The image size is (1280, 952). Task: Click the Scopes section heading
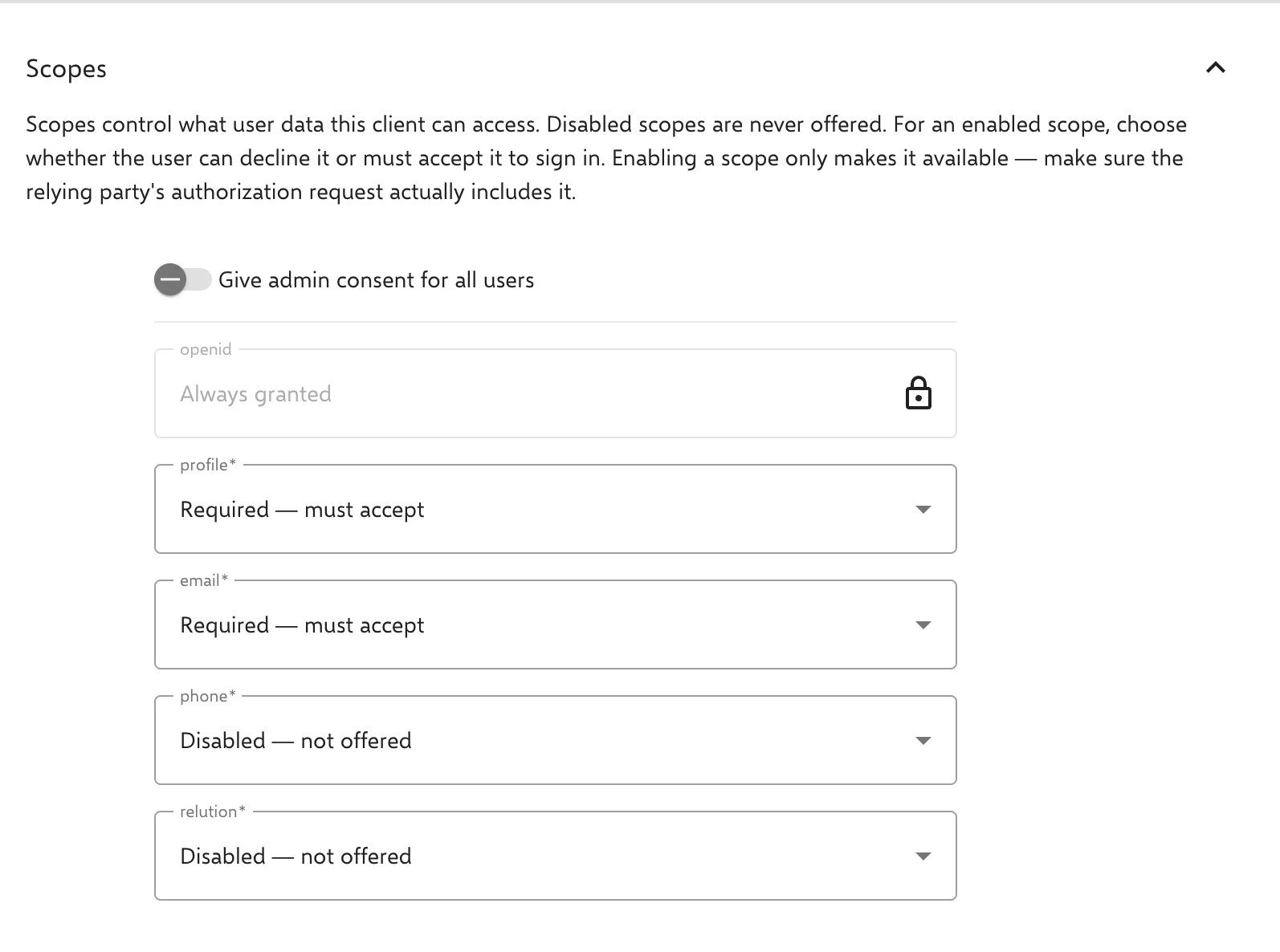pos(66,69)
